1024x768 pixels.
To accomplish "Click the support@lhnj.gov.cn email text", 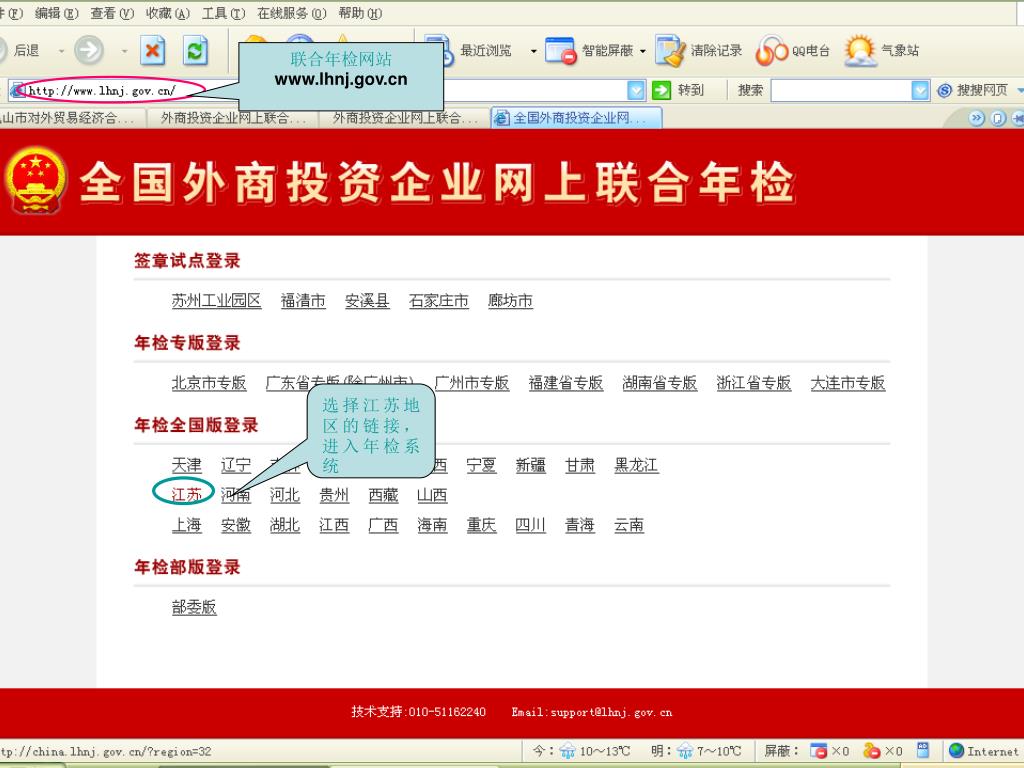I will [611, 712].
